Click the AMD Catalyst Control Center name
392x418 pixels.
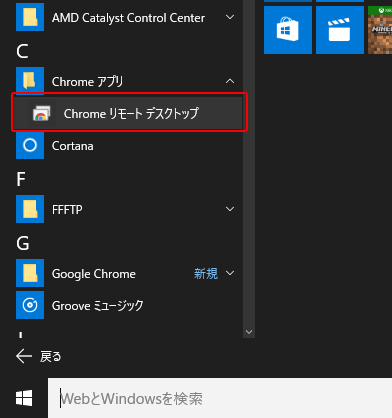point(128,18)
